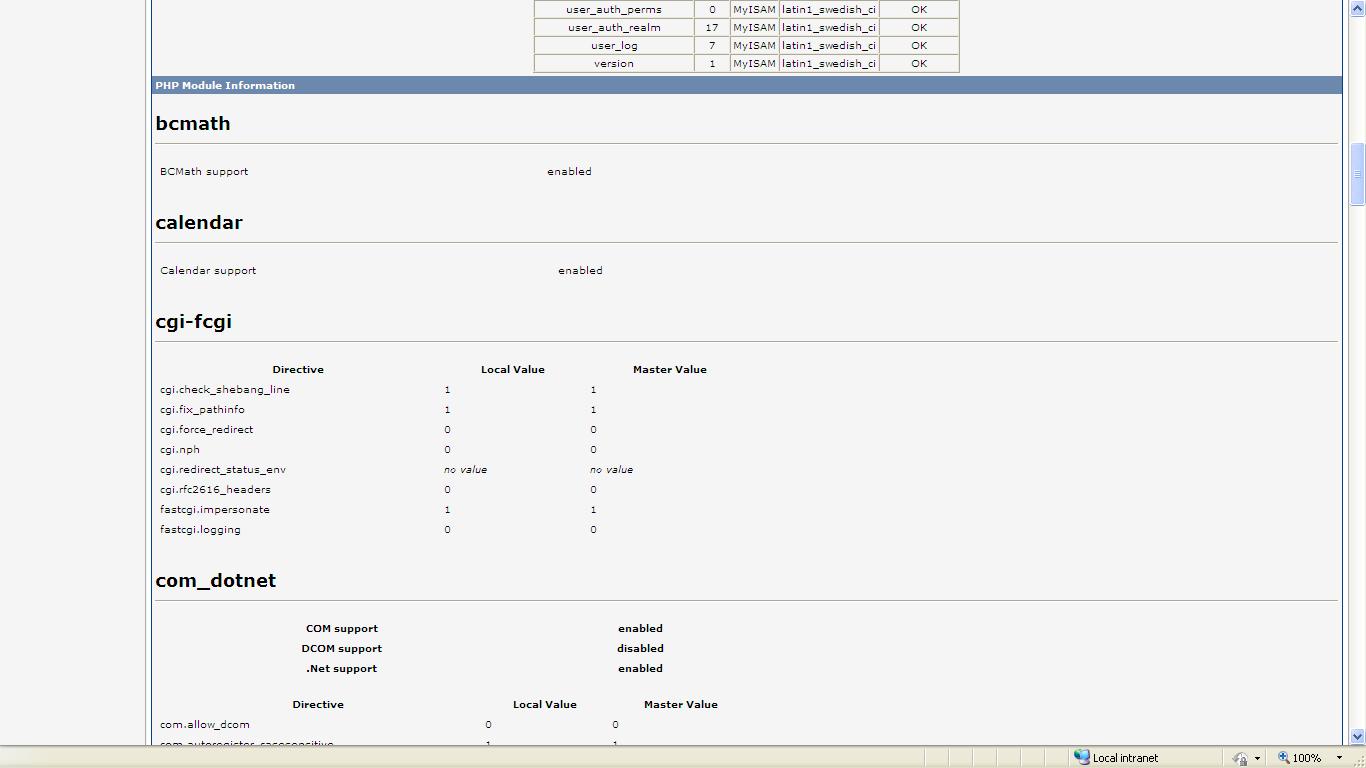Click latin1_swedish_ci in version row
The height and width of the screenshot is (768, 1366).
click(829, 63)
